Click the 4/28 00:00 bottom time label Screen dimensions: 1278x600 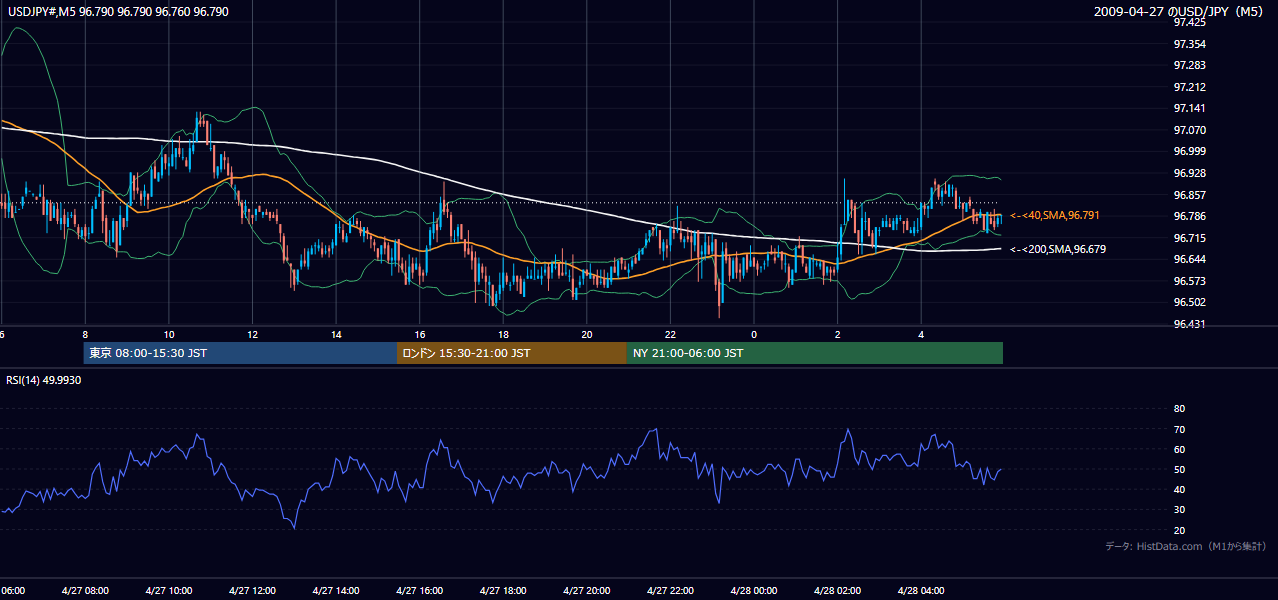click(754, 591)
